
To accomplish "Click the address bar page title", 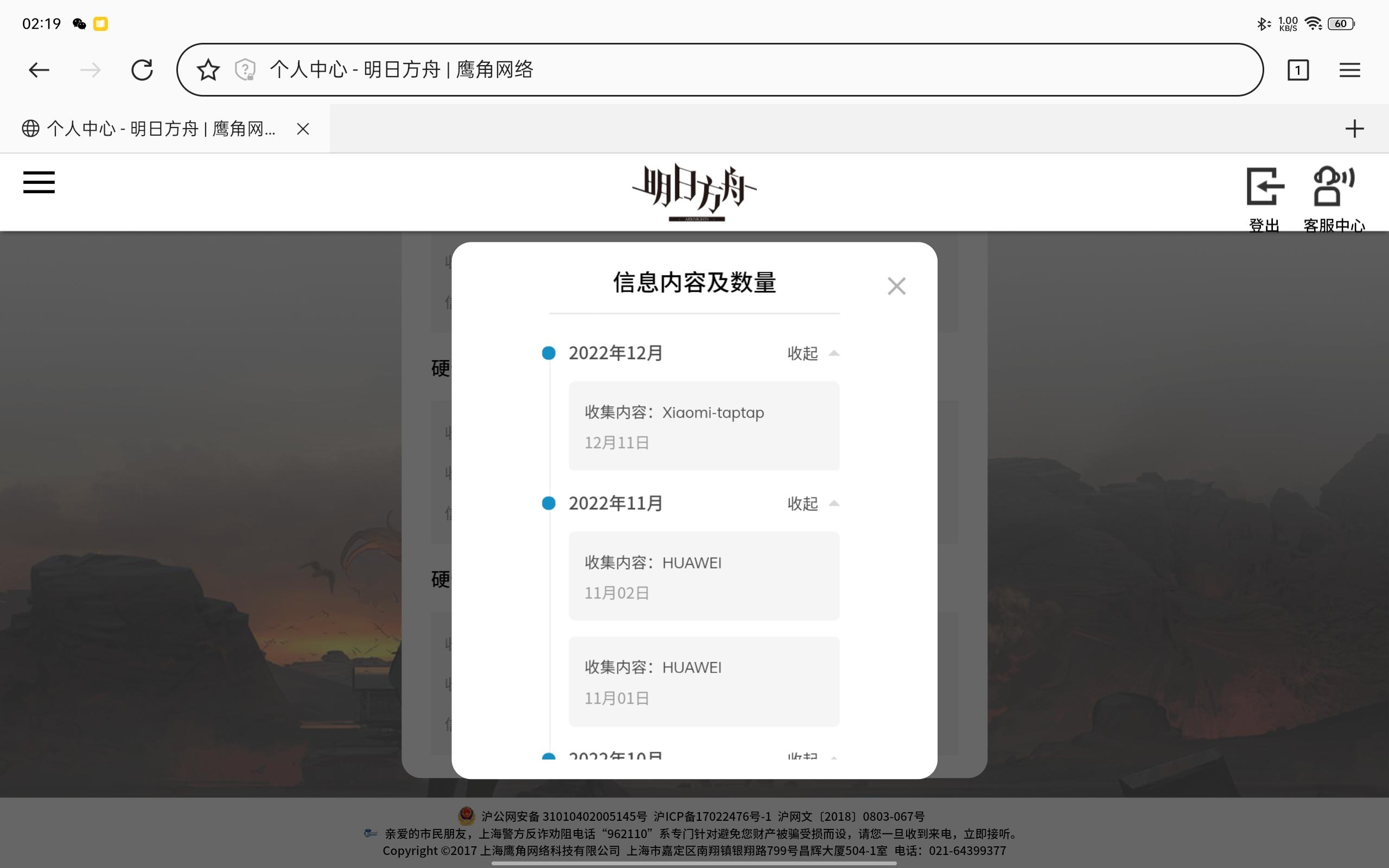I will (x=401, y=69).
